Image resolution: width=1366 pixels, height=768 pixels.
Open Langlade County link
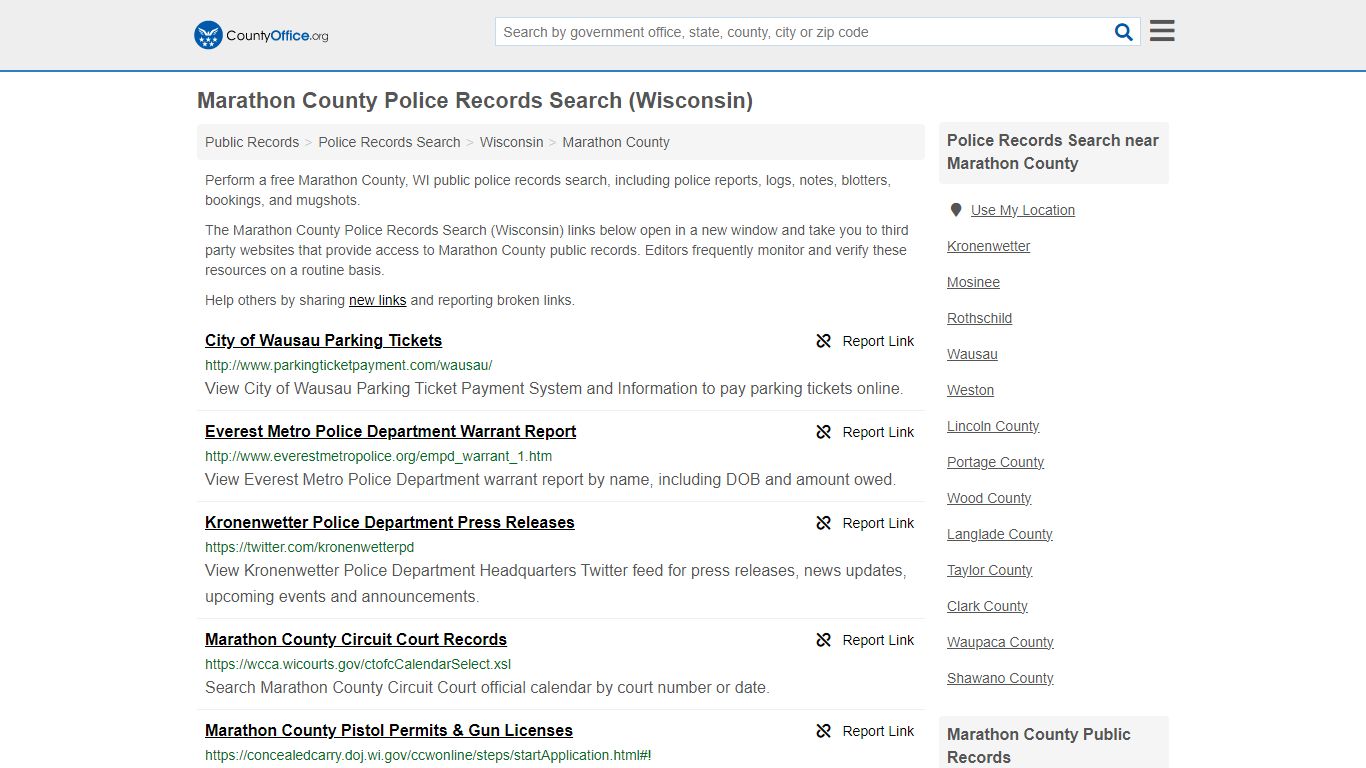tap(999, 534)
